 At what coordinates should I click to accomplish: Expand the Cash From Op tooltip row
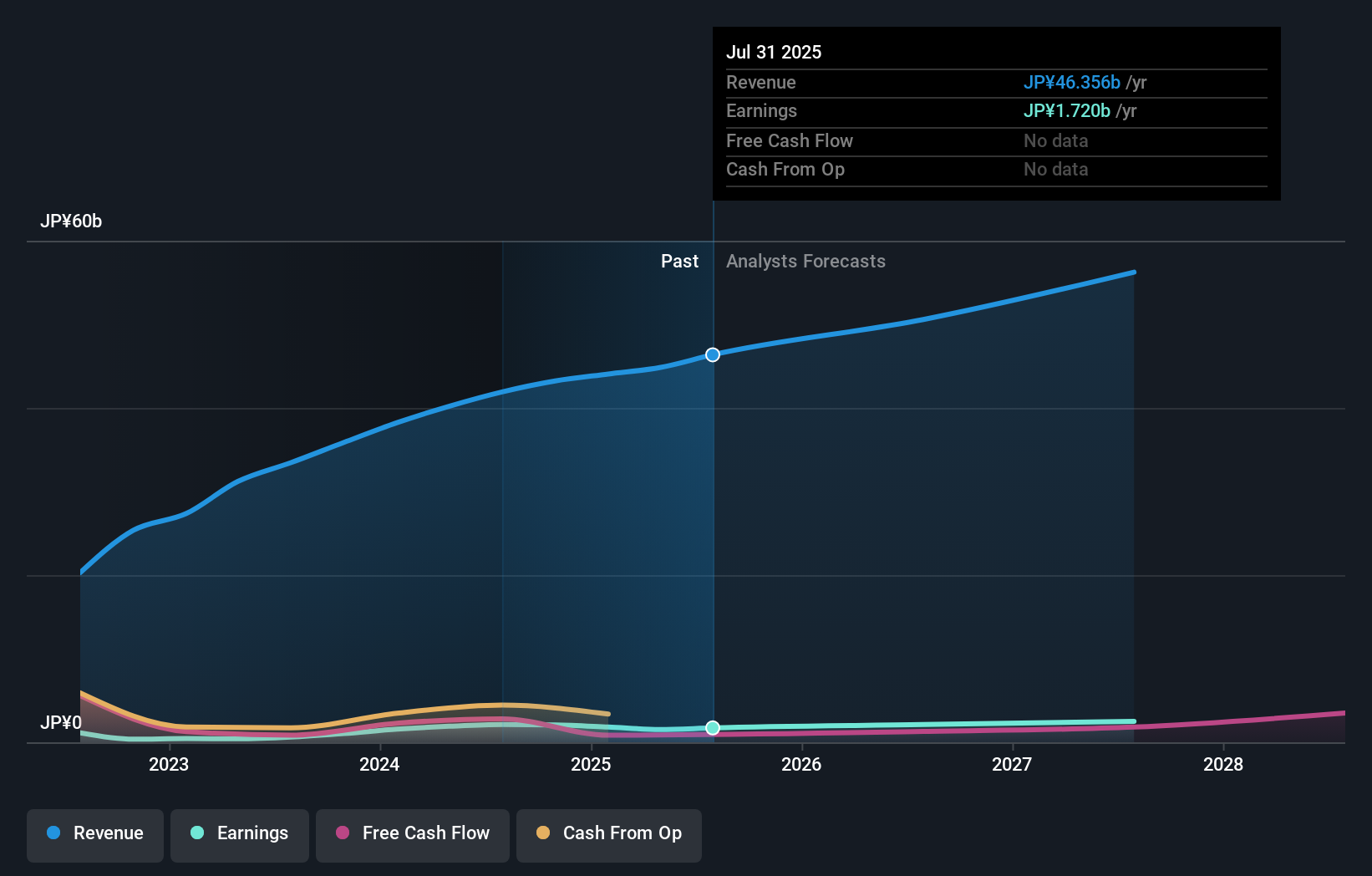click(919, 169)
